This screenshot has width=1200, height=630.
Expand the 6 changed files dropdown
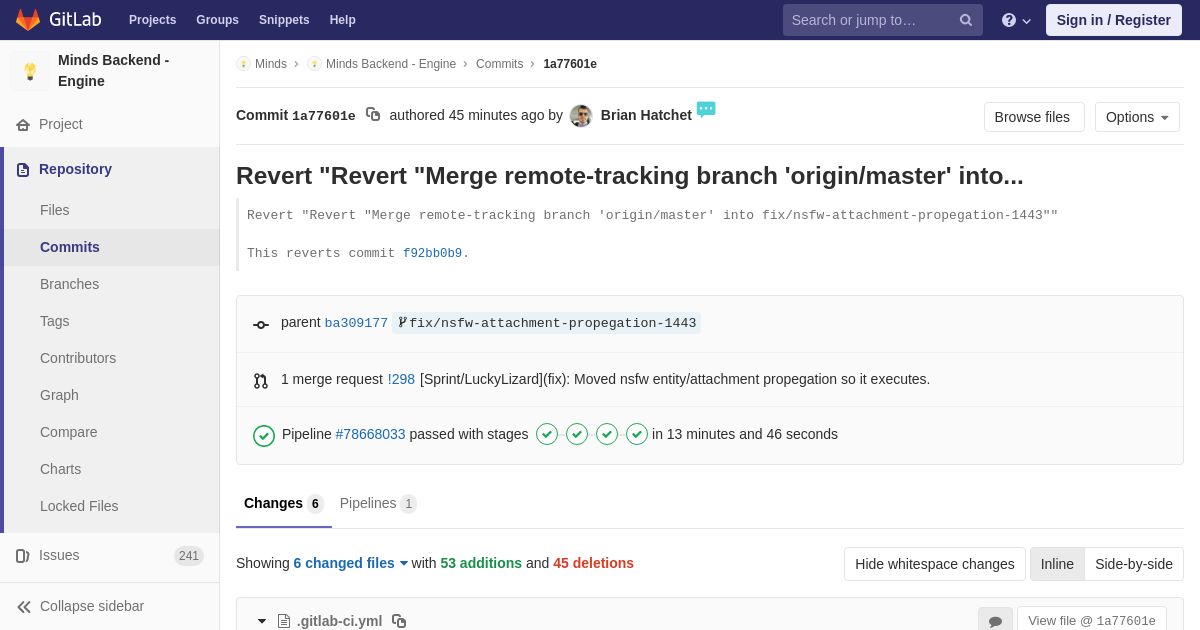coord(350,563)
